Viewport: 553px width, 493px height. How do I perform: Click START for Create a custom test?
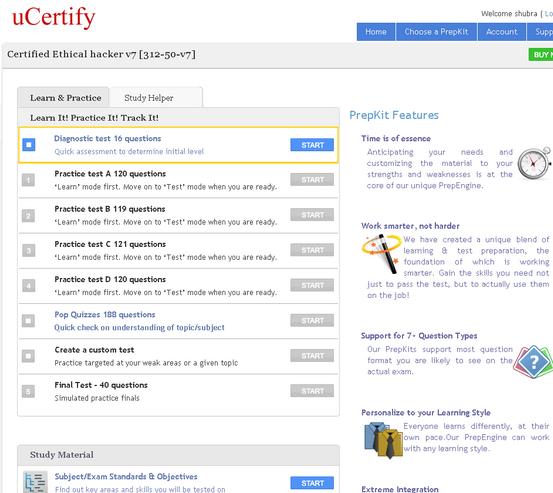tap(312, 356)
